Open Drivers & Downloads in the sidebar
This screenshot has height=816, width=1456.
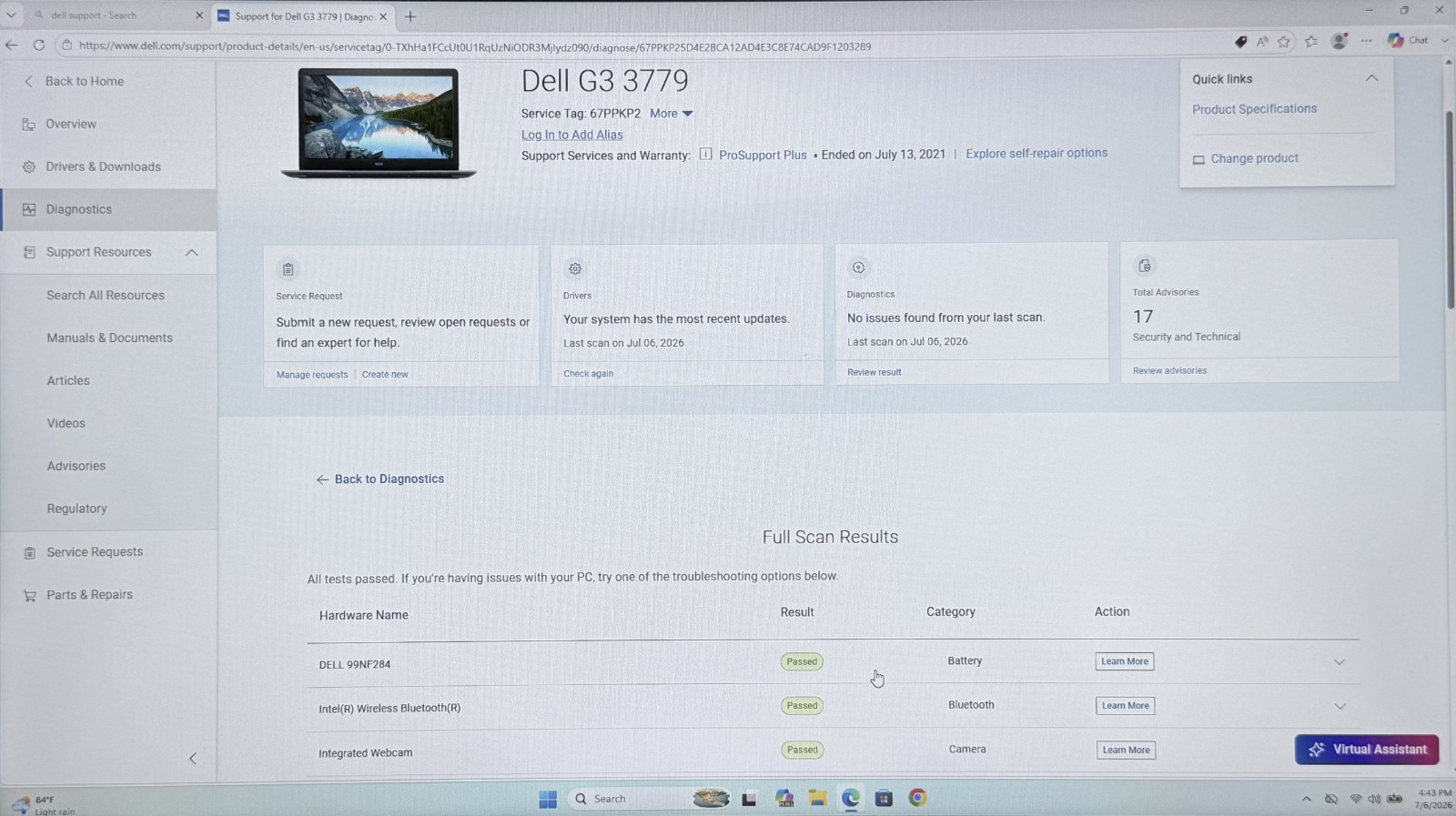pyautogui.click(x=103, y=166)
